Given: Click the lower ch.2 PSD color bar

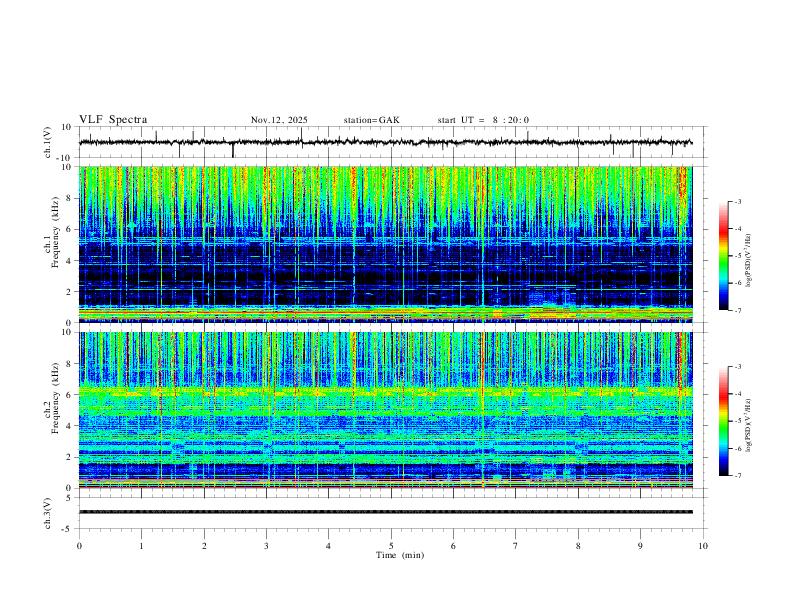Looking at the screenshot, I should click(723, 421).
